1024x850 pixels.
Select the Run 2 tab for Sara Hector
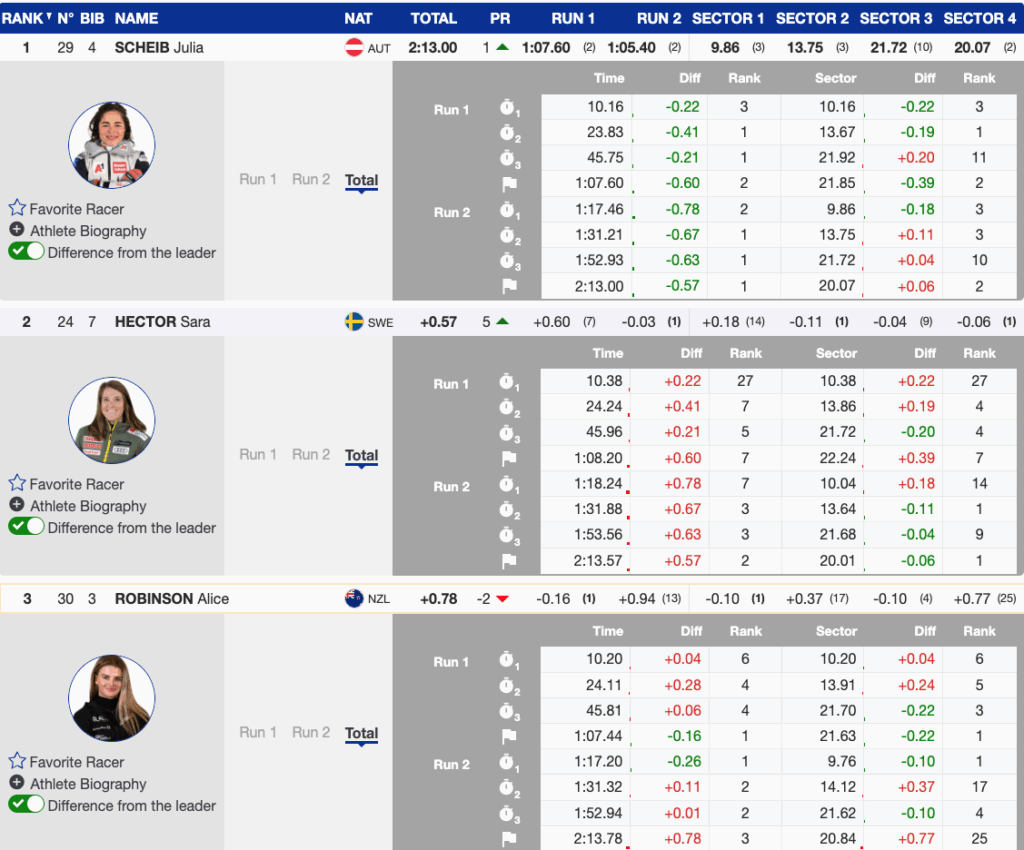point(311,455)
